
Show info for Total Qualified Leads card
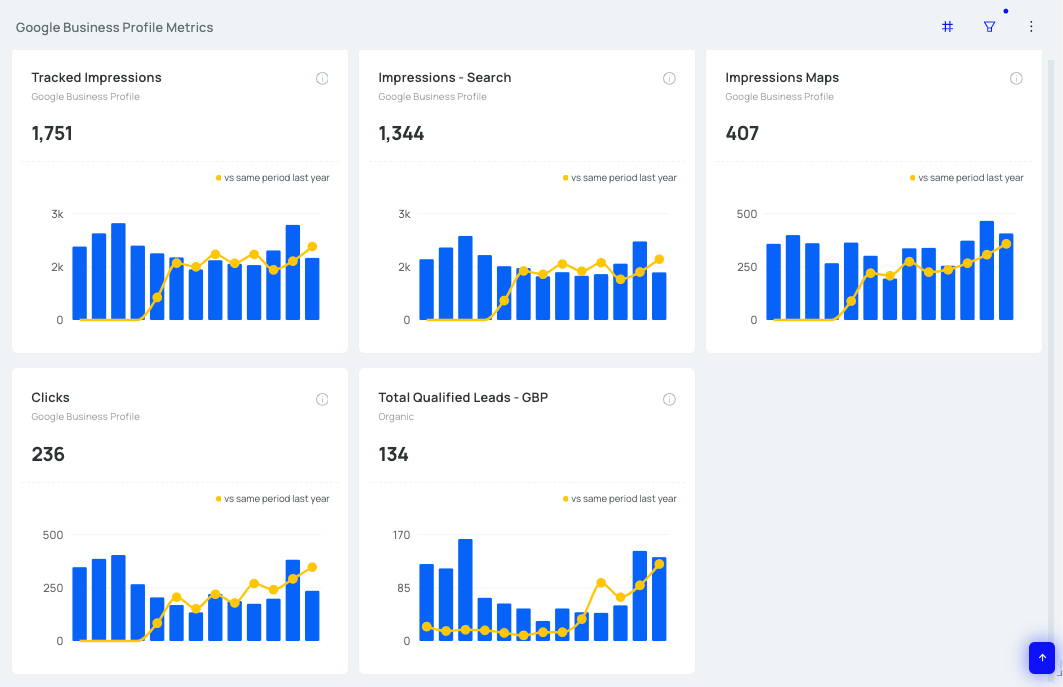[669, 399]
